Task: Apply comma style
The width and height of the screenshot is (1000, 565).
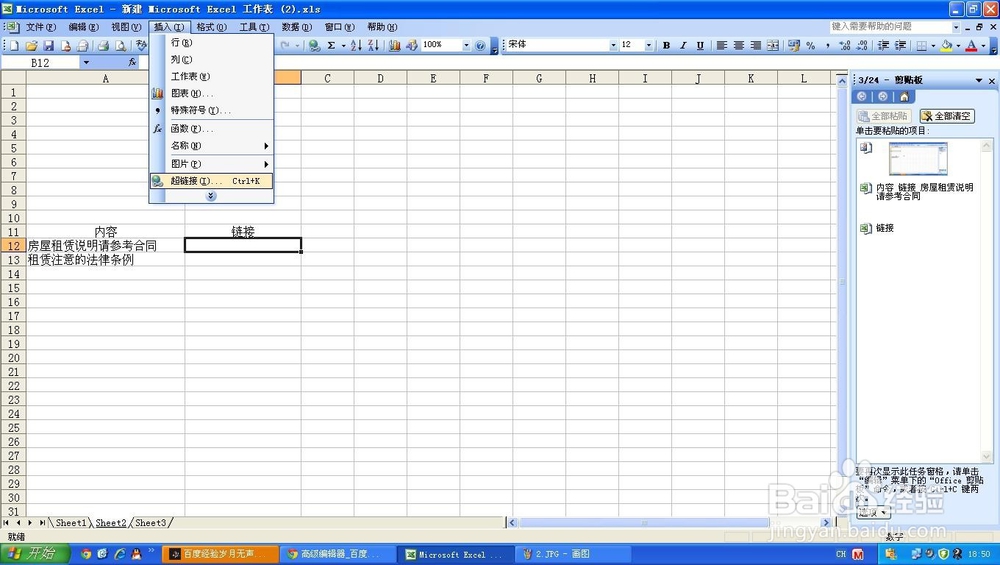Action: (828, 45)
